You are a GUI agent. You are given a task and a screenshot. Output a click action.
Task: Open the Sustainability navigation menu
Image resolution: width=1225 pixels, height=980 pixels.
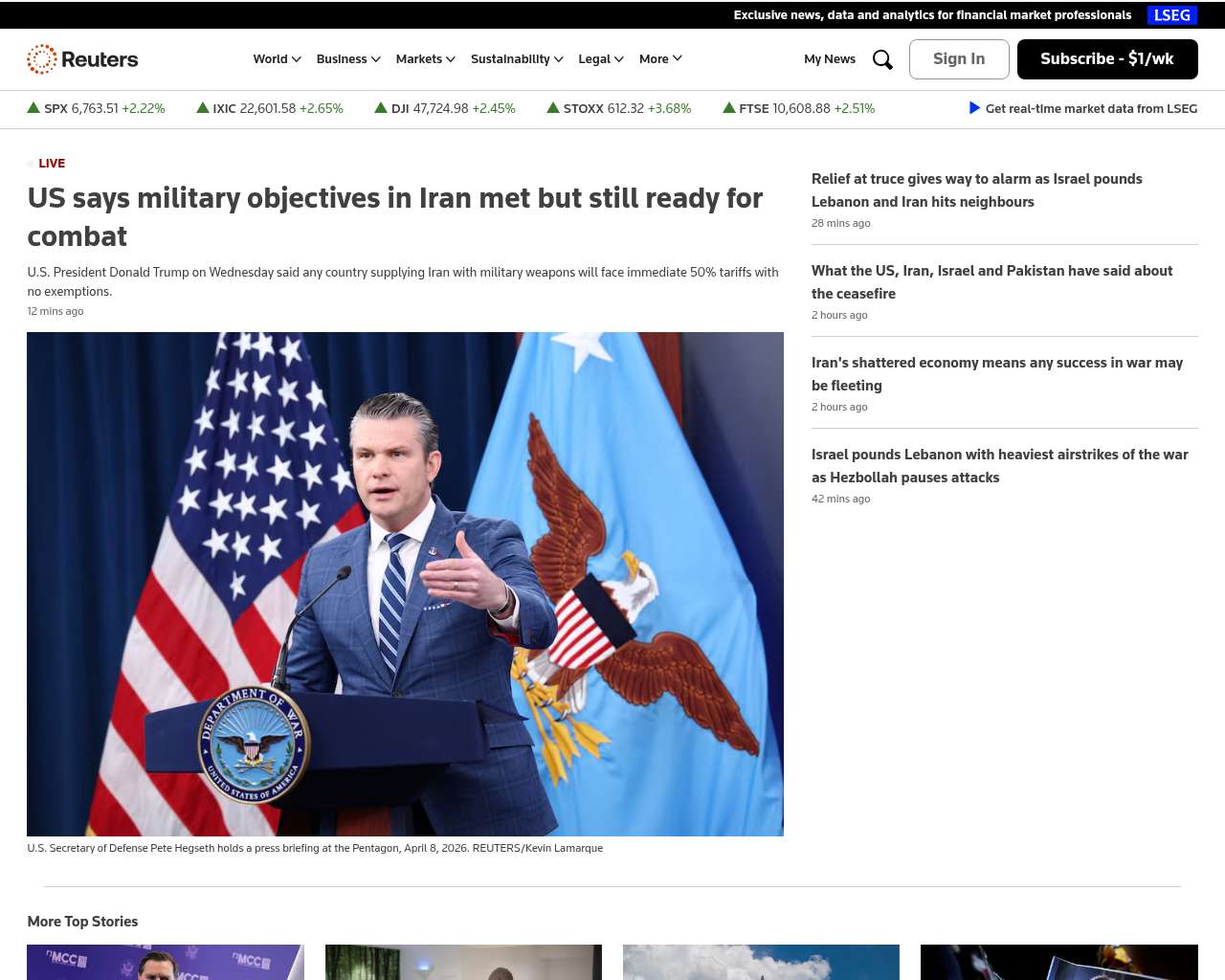point(517,59)
